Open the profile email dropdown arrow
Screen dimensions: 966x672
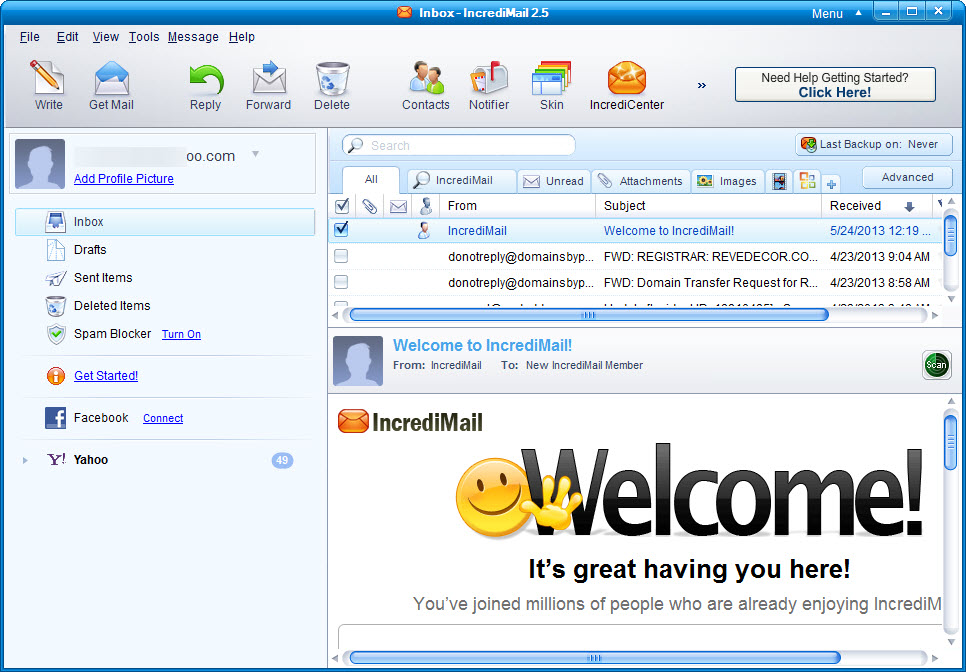click(x=256, y=156)
